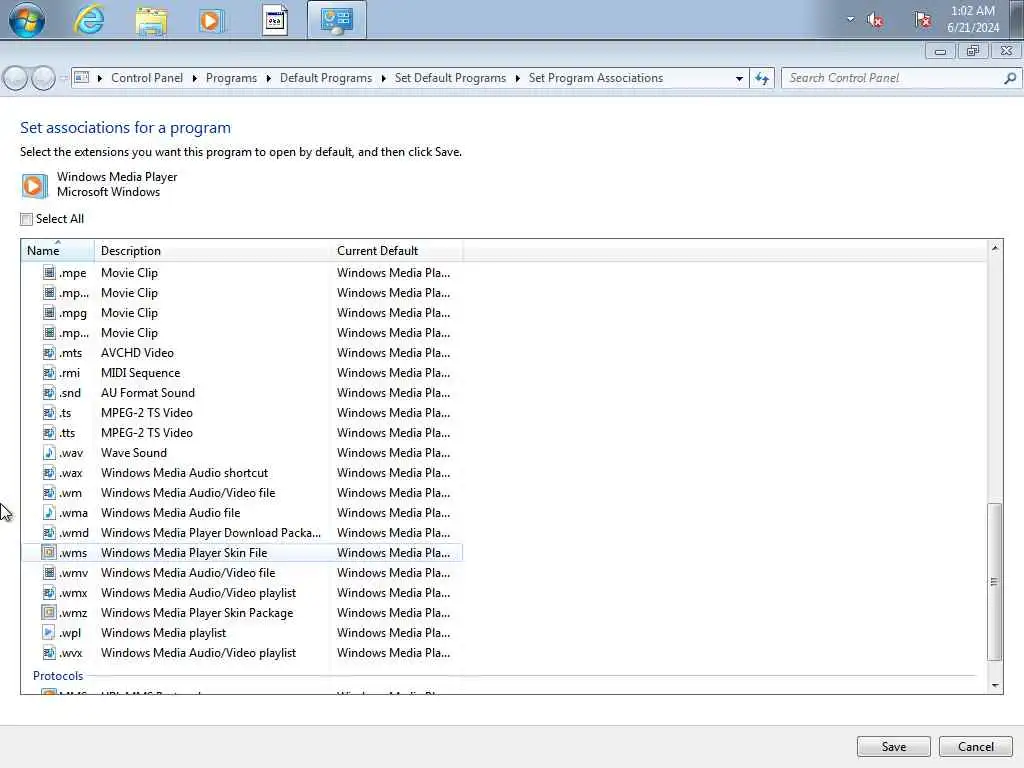Select the .rmi file type icon
This screenshot has height=768, width=1024.
click(49, 372)
